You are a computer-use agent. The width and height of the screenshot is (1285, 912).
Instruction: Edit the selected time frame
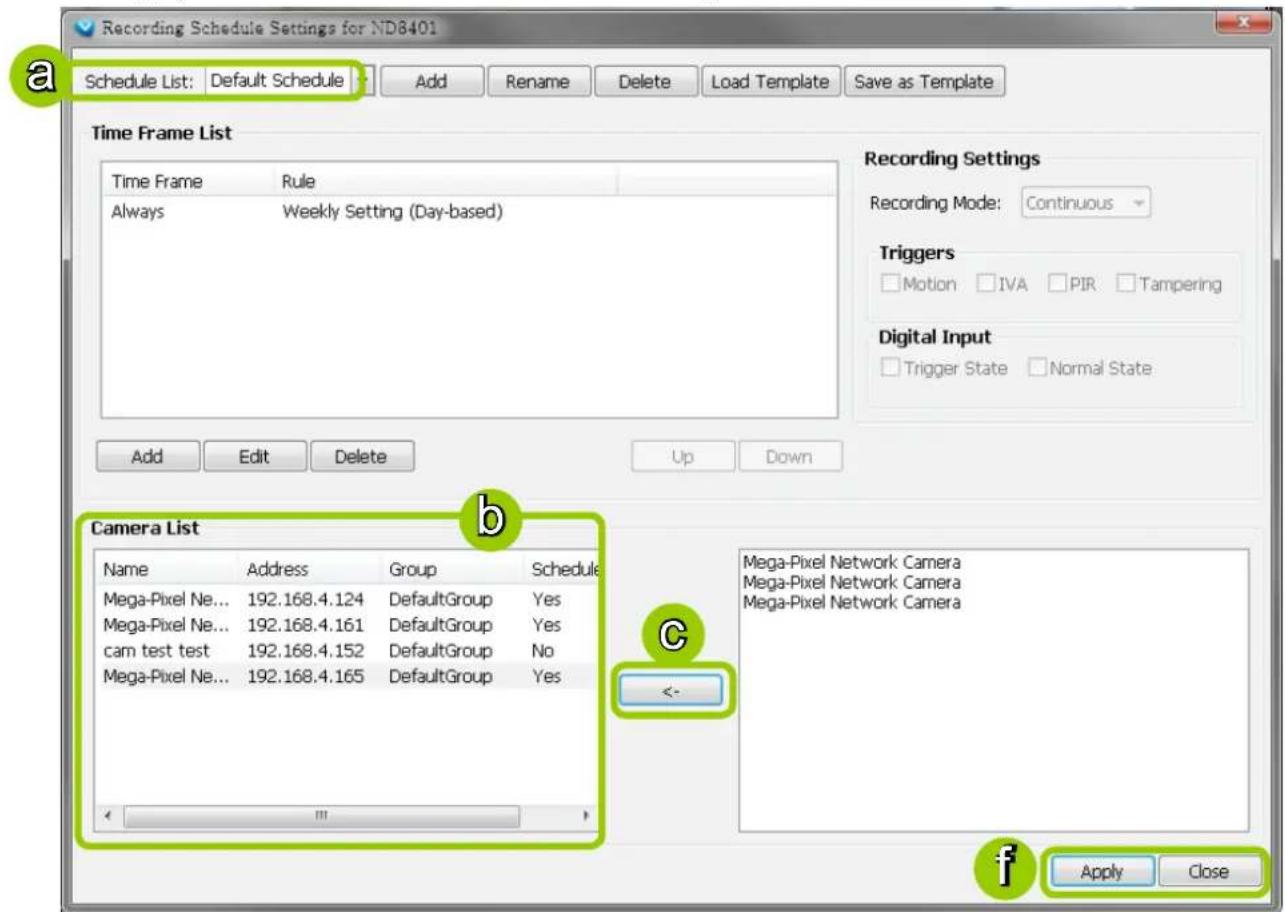click(255, 457)
